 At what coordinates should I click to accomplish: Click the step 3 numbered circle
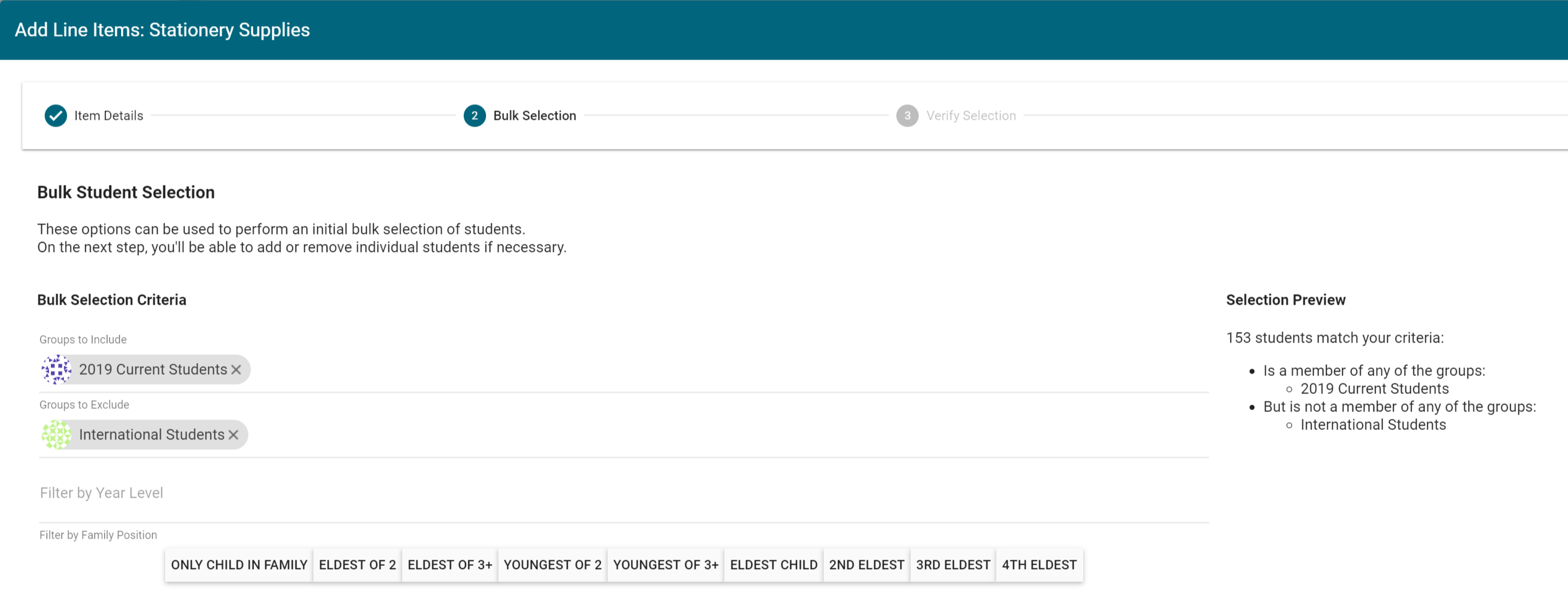click(x=908, y=115)
